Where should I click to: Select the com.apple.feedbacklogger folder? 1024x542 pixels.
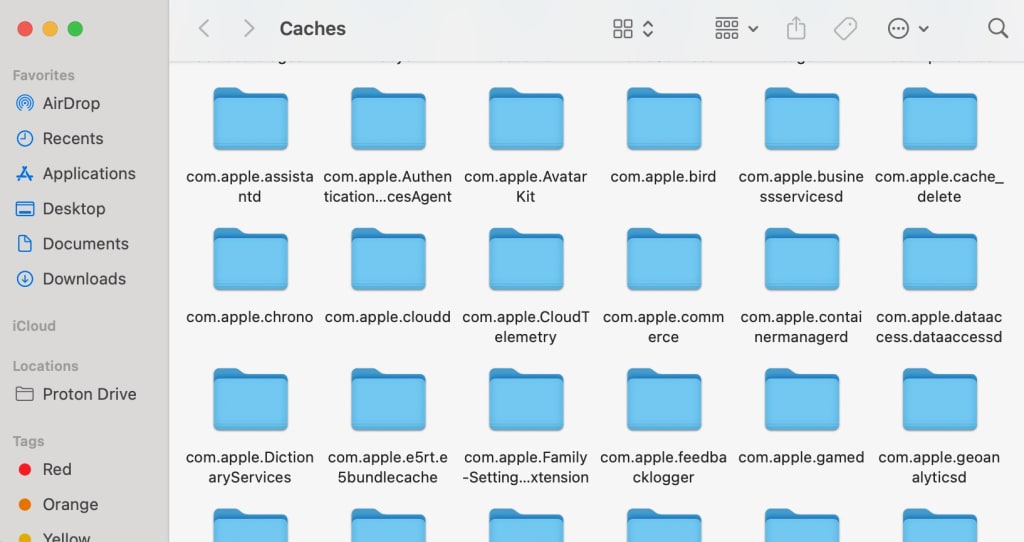[664, 400]
